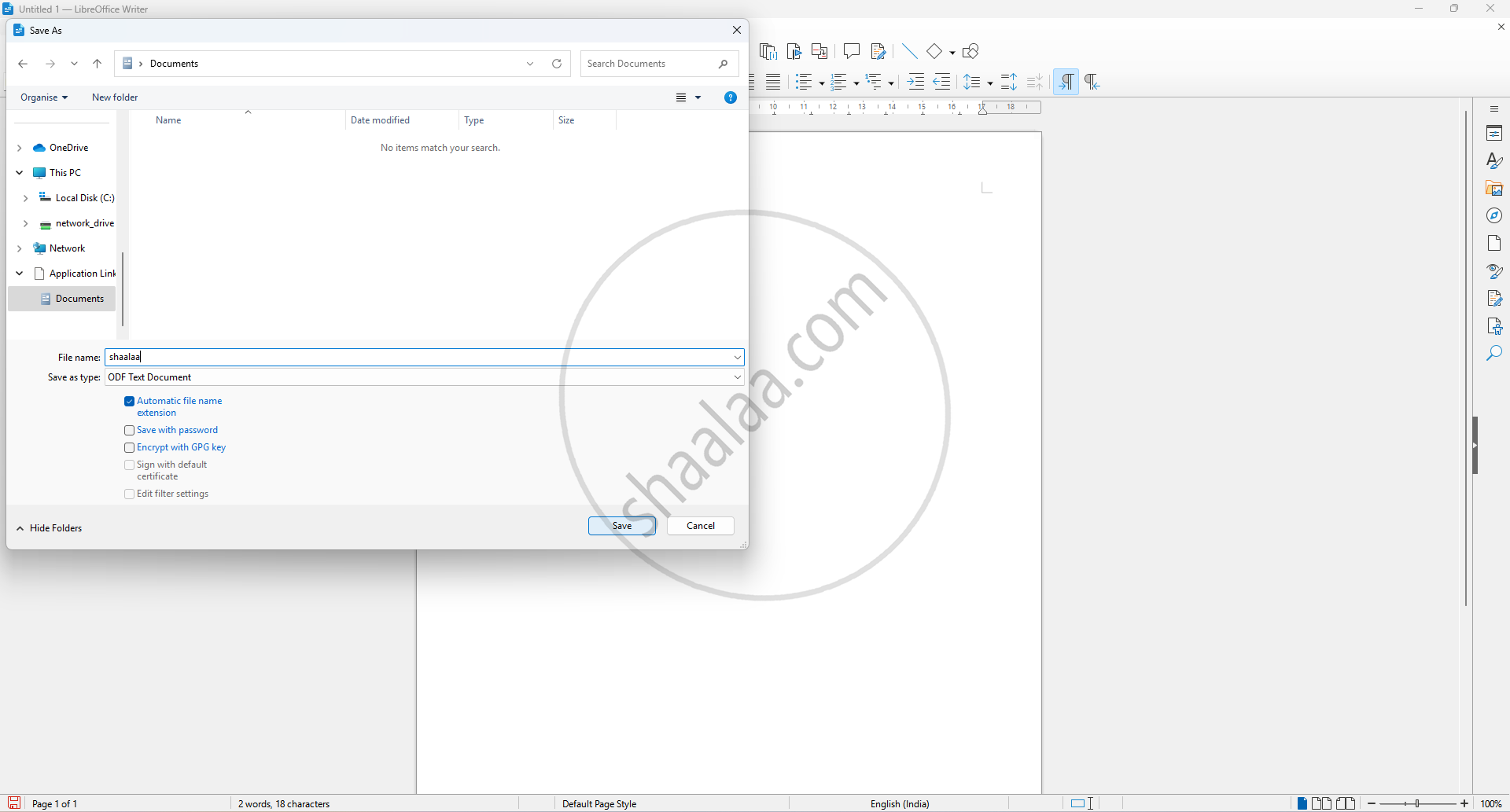Open the Organise menu
This screenshot has height=812, width=1510.
[44, 97]
